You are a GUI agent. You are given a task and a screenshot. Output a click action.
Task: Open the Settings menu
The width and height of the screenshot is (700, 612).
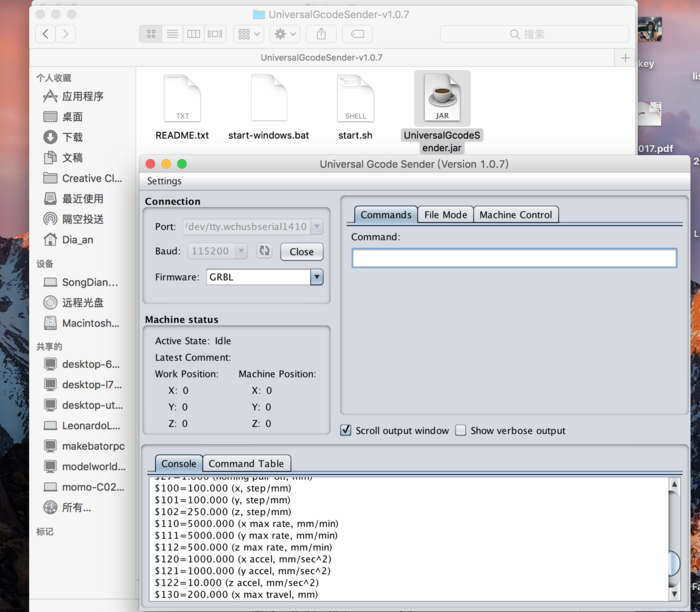(164, 181)
